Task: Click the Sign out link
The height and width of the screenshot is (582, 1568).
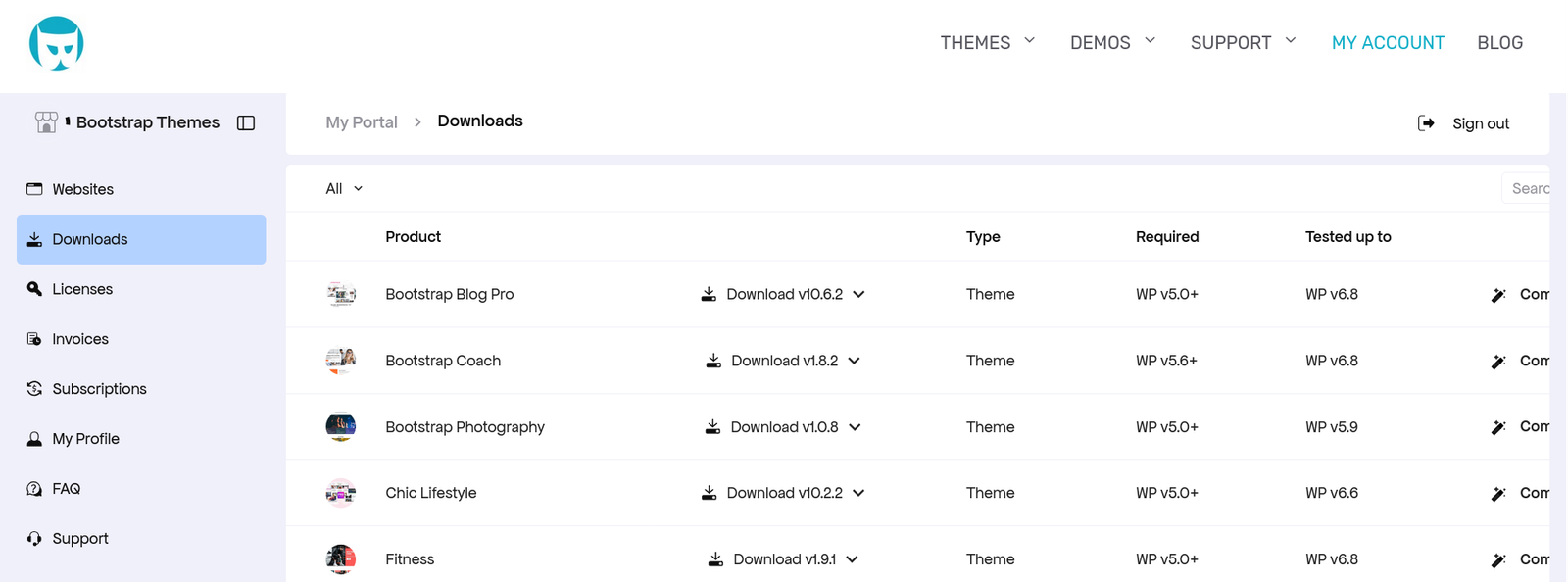Action: tap(1481, 123)
